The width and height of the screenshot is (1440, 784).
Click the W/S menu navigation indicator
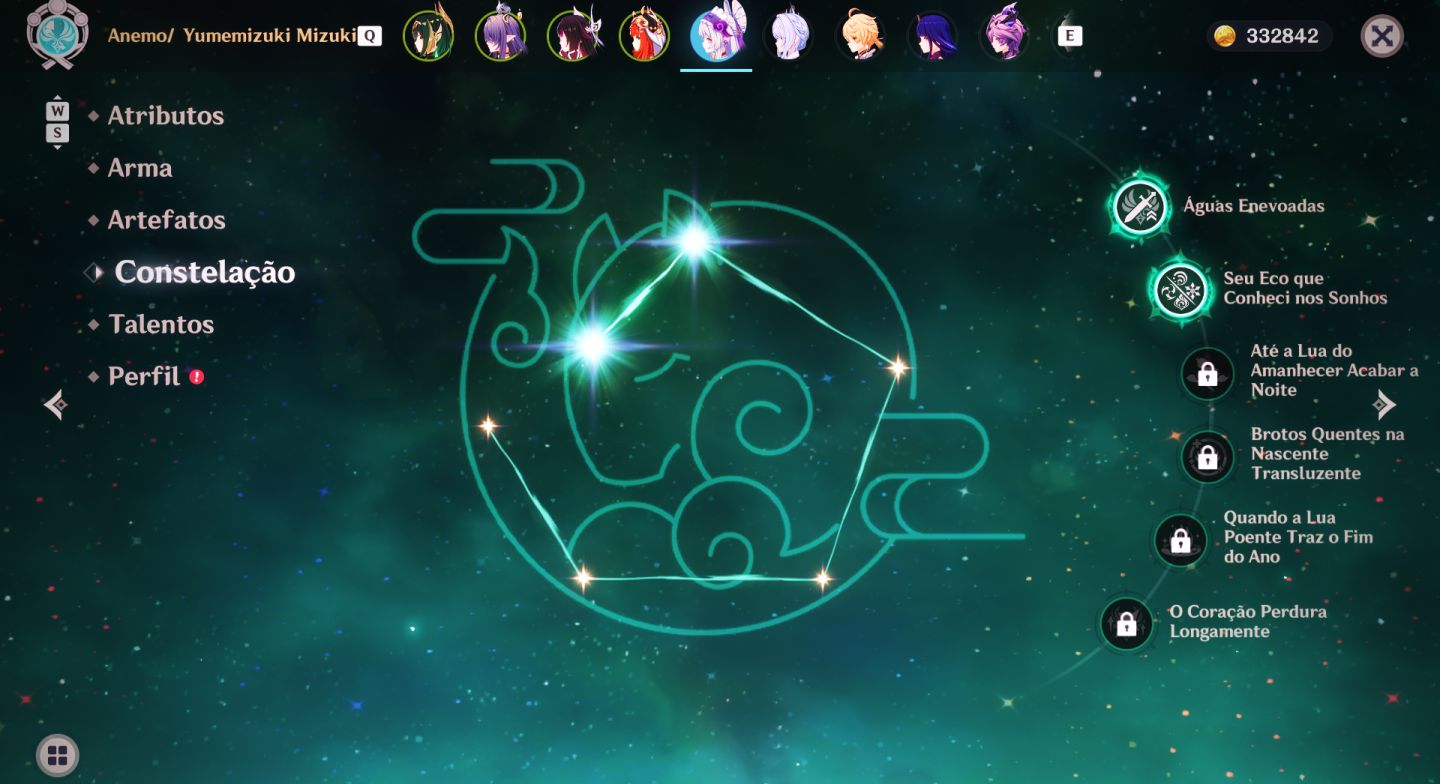point(58,122)
